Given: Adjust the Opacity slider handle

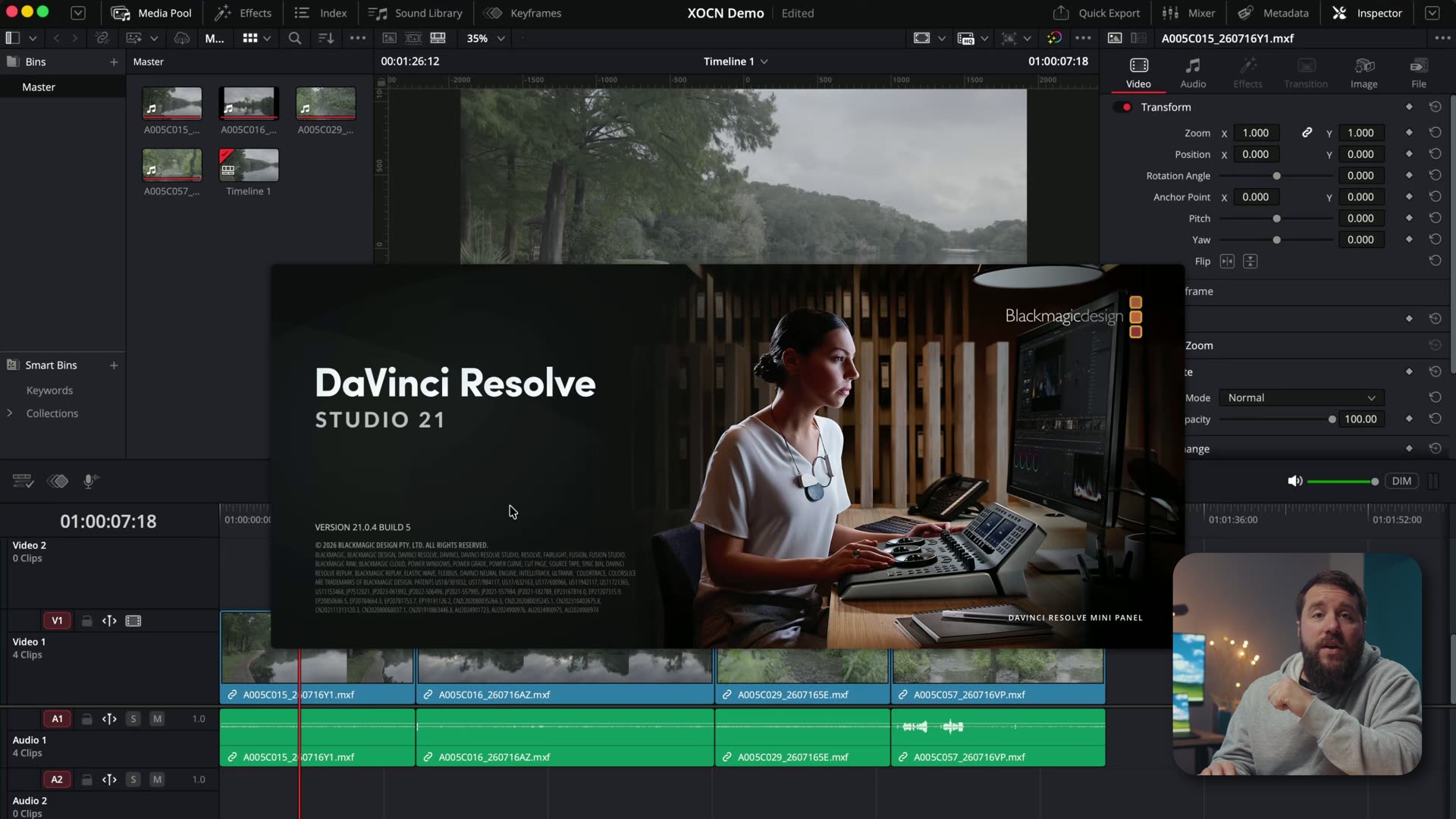Looking at the screenshot, I should (1332, 419).
